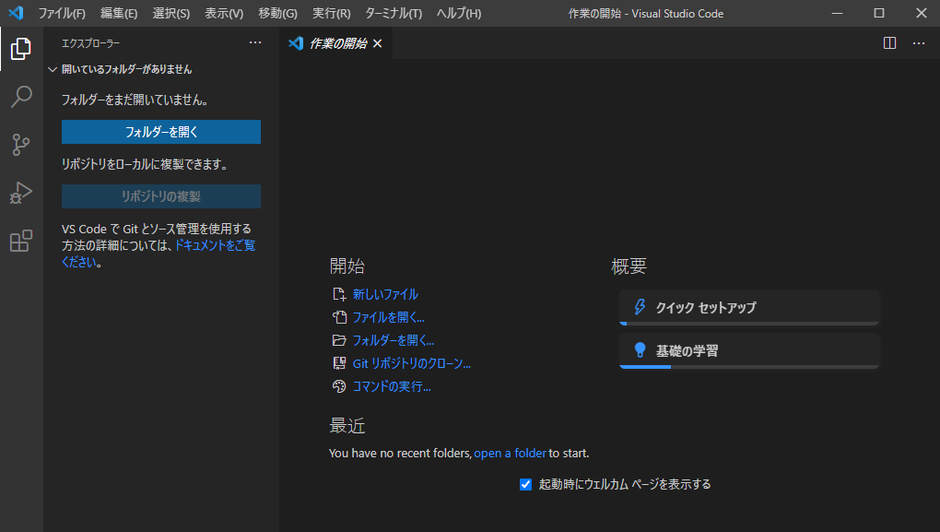Open the ヘルプ(H) menu
This screenshot has width=940, height=532.
pos(459,13)
